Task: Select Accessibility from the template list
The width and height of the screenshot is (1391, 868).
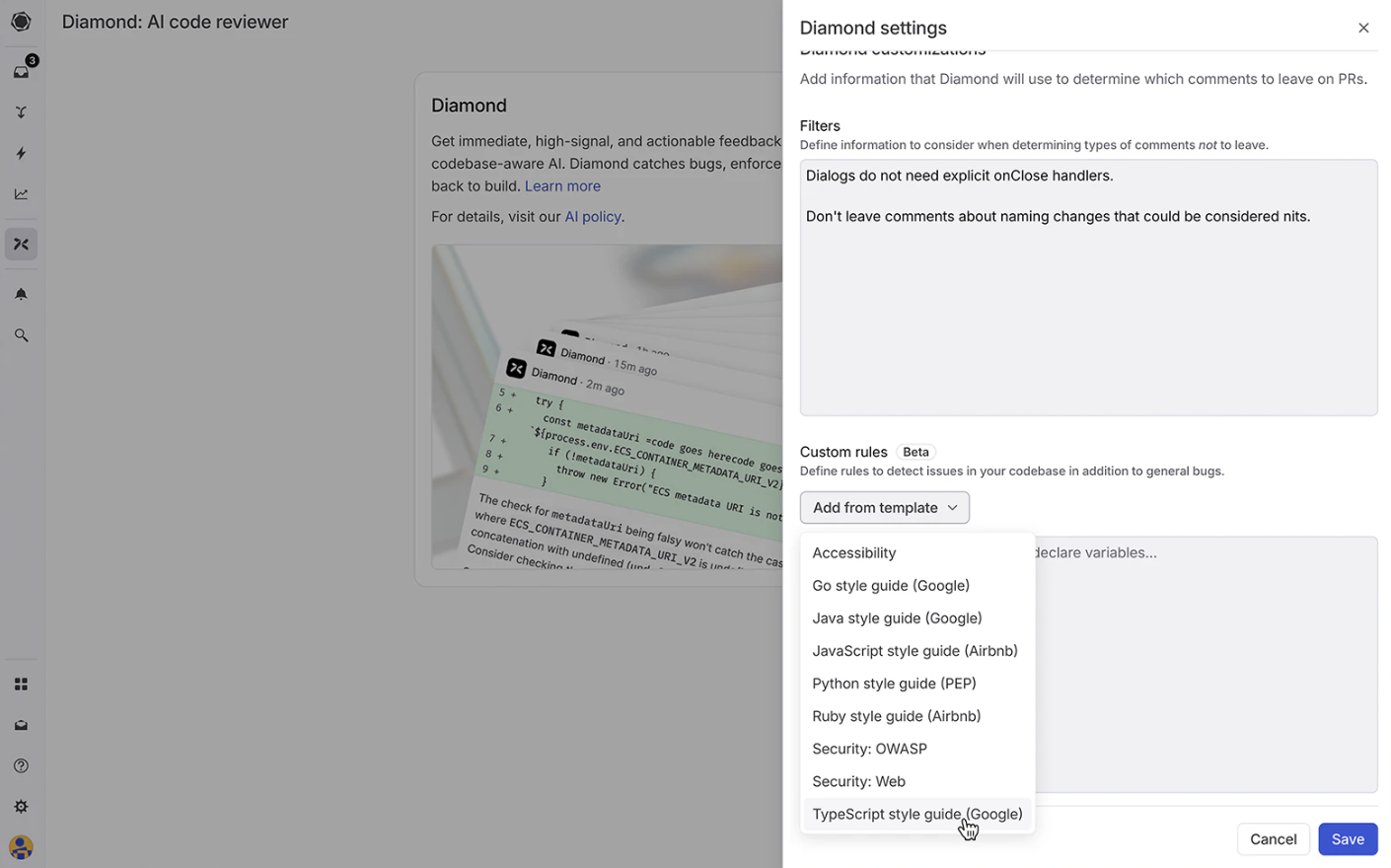Action: pos(853,552)
